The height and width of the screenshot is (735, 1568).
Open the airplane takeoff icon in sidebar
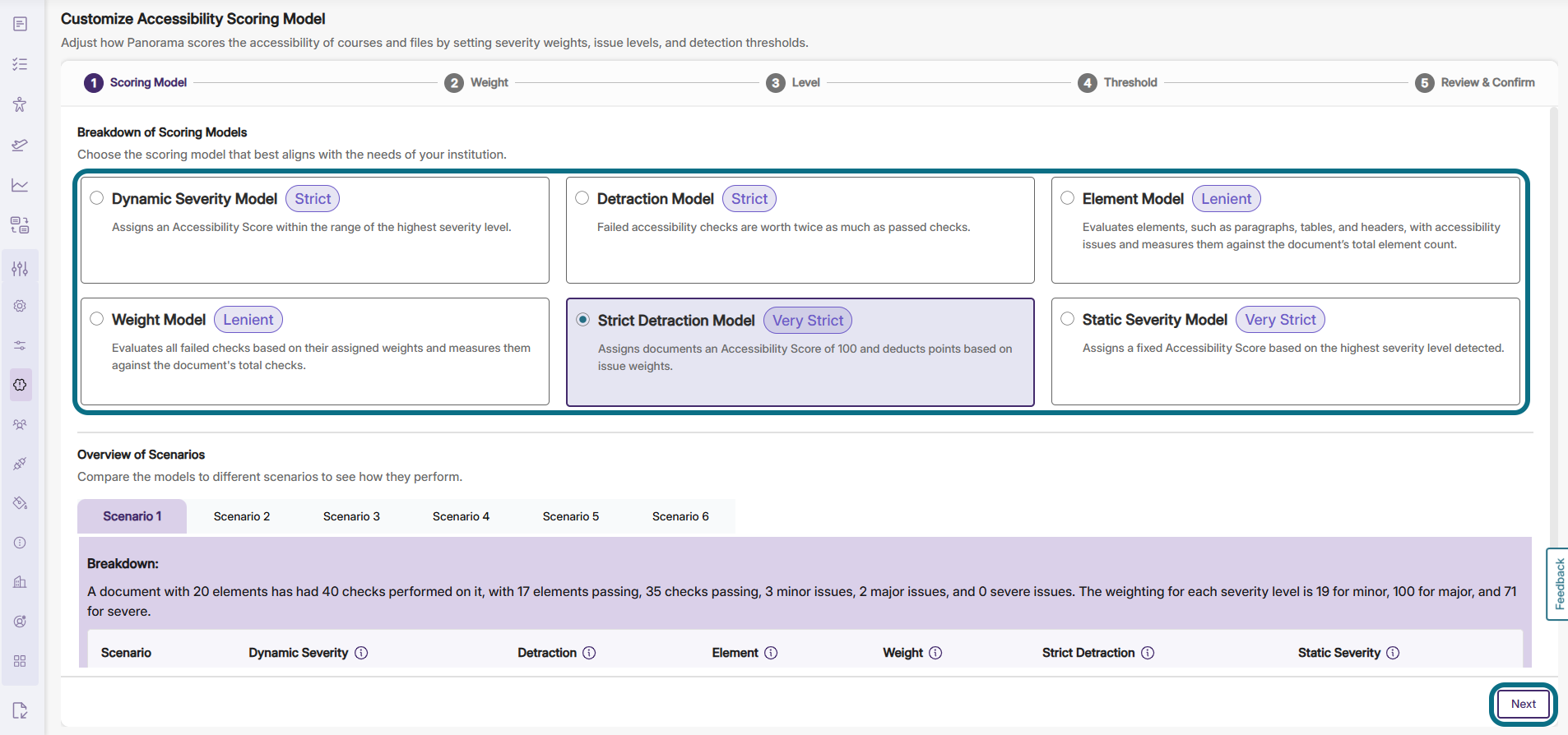[20, 145]
